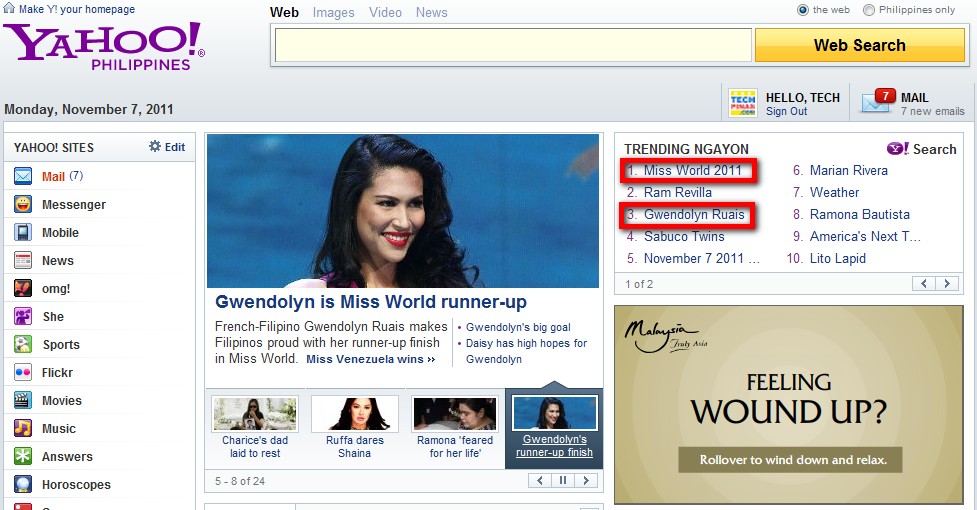Click the mail envelope icon with 7 badge

click(878, 102)
